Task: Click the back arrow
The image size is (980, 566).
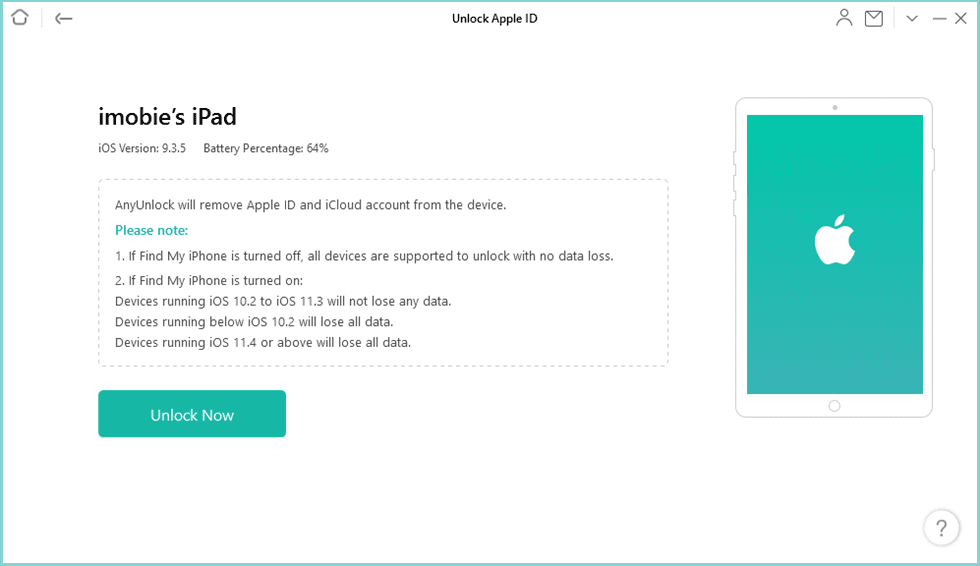Action: [64, 18]
